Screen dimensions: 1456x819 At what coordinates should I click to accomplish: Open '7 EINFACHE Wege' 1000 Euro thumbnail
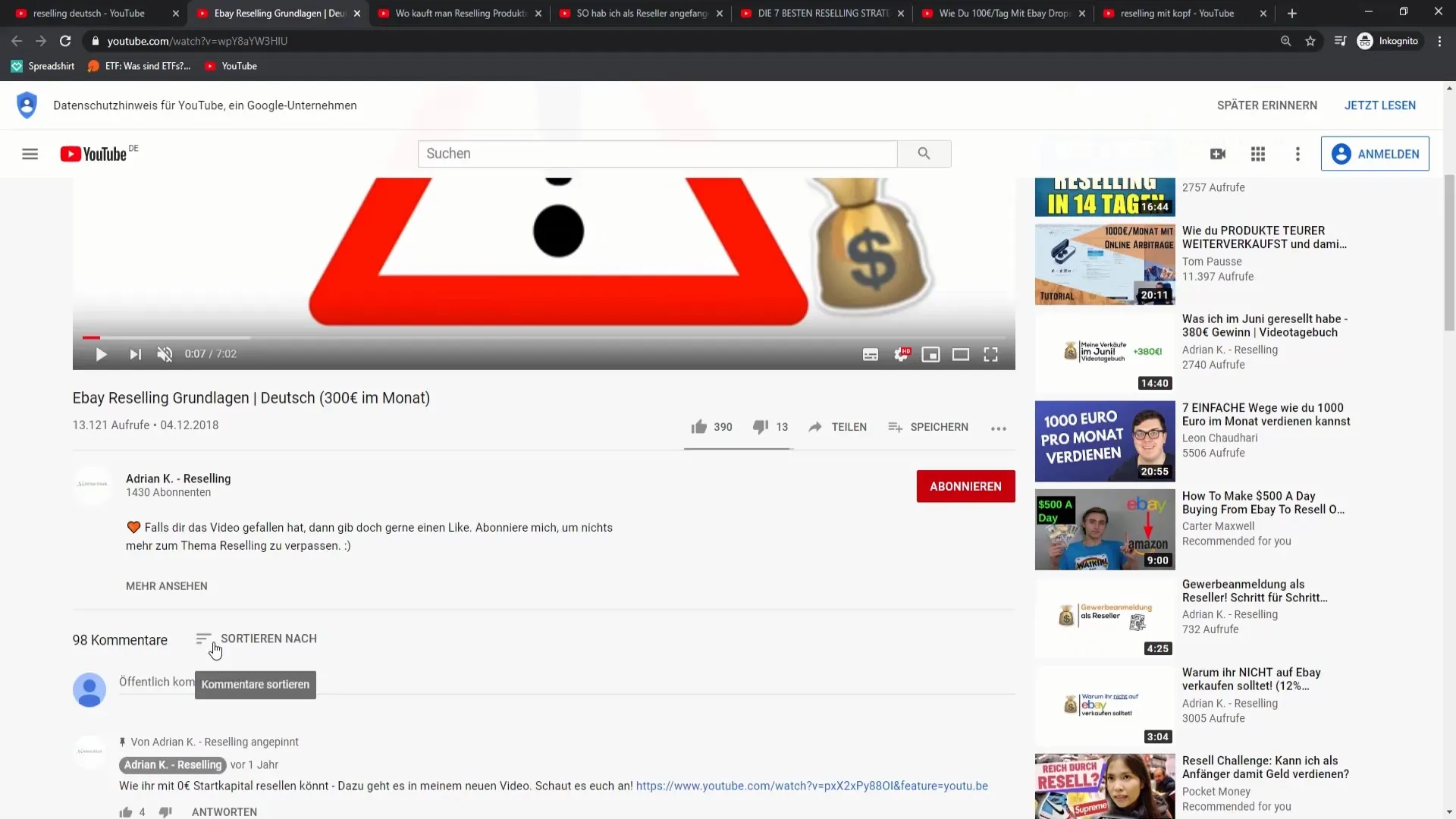pyautogui.click(x=1105, y=441)
